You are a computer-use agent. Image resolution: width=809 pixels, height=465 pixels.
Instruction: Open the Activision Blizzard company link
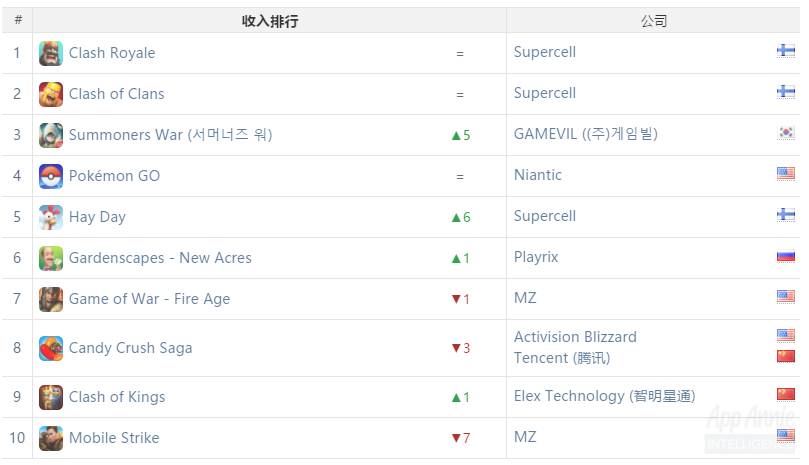pyautogui.click(x=575, y=337)
